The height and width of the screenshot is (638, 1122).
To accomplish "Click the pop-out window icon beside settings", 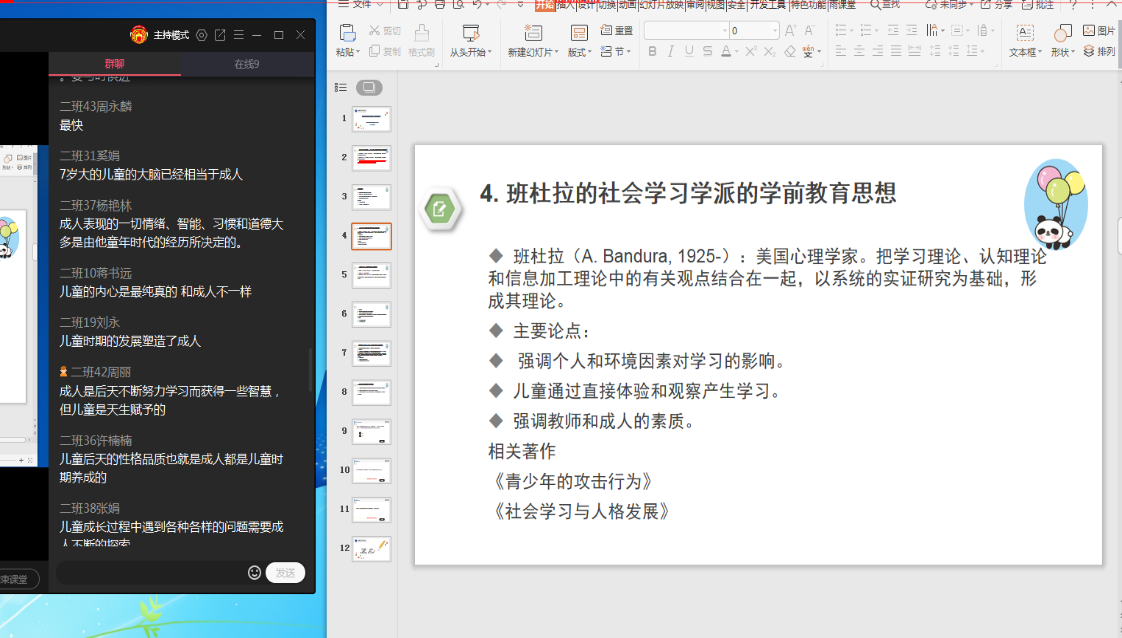I will tap(220, 35).
